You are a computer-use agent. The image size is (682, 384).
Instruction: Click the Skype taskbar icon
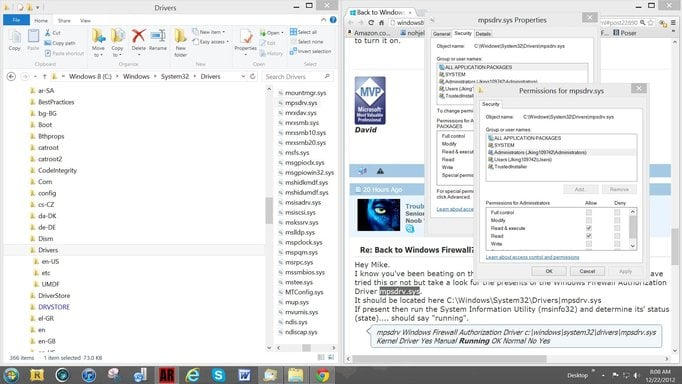(218, 375)
